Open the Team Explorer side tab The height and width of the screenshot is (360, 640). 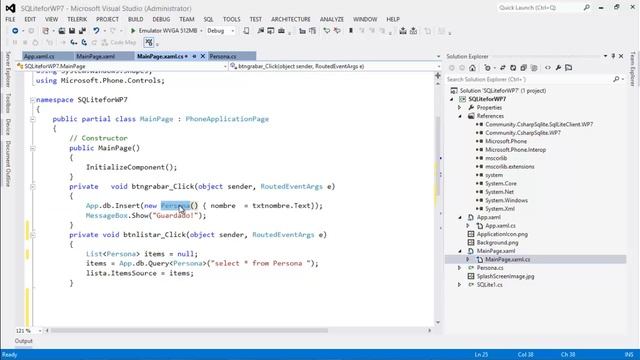coord(633,69)
